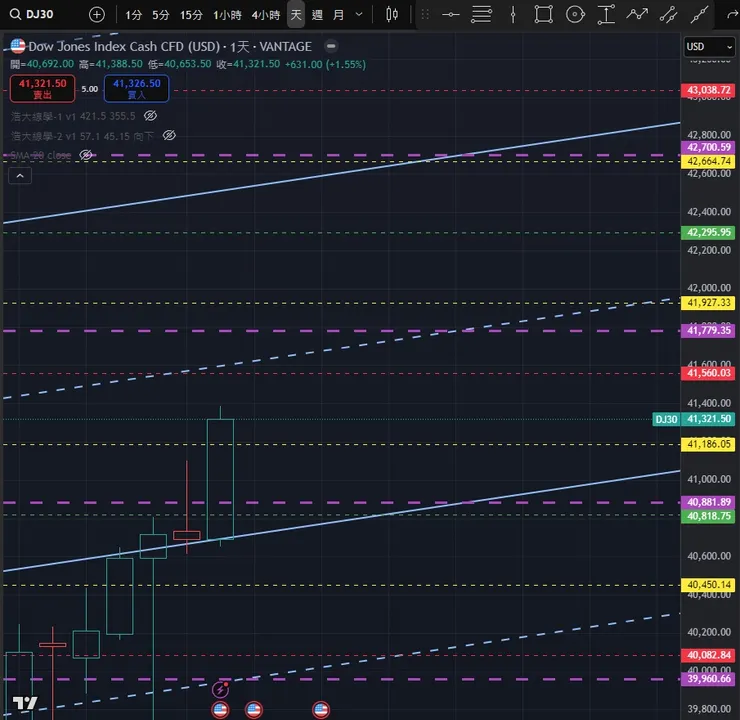Click the red 賣出 sell button
The height and width of the screenshot is (720, 740).
42,89
